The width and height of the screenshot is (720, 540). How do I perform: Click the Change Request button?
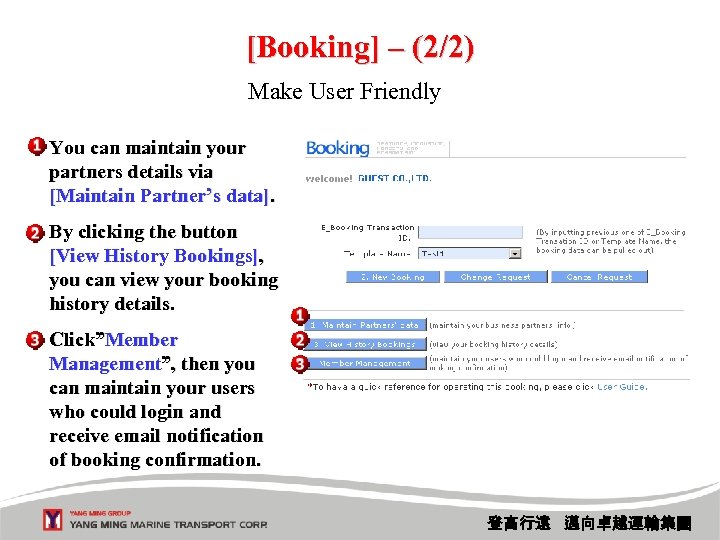[495, 277]
